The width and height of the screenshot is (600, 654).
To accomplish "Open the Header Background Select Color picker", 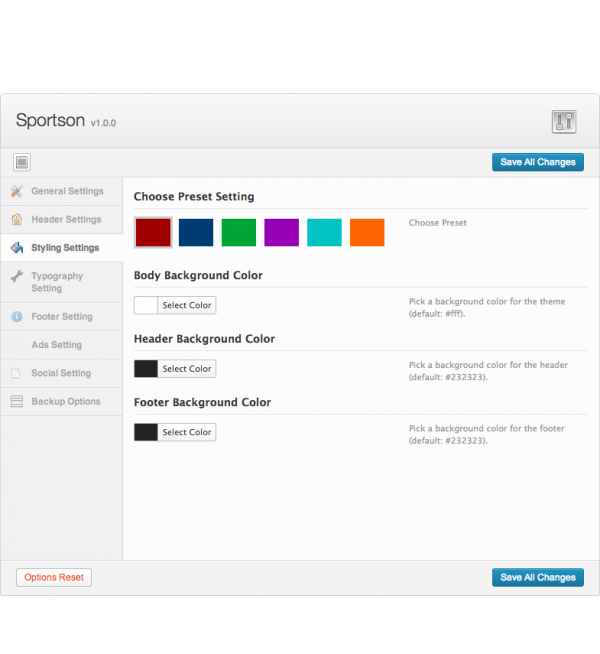I will click(x=187, y=369).
